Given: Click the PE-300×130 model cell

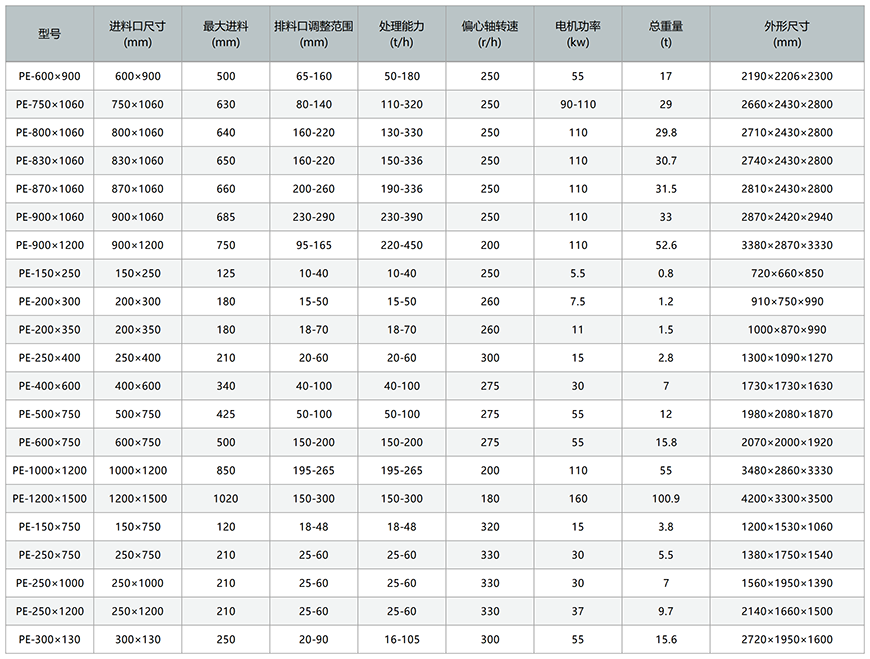Looking at the screenshot, I should [50, 639].
